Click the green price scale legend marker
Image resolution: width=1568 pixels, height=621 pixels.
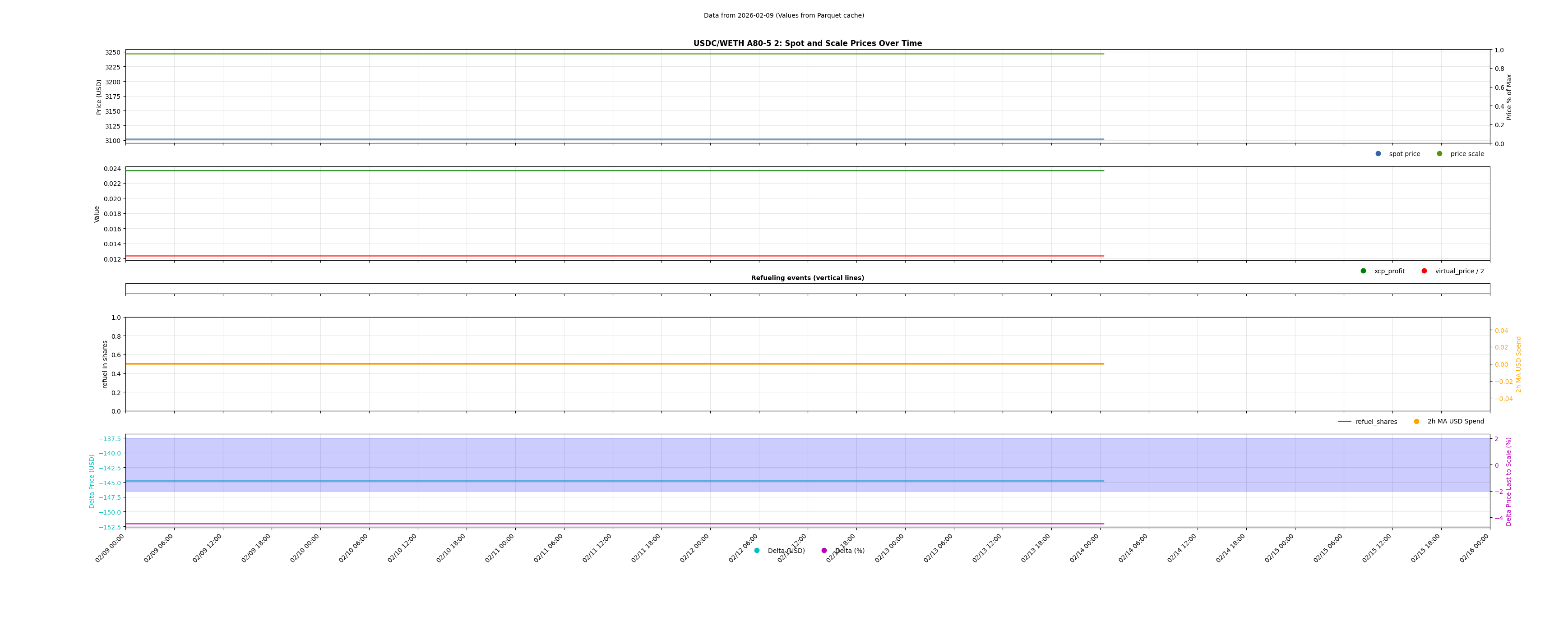point(1439,154)
